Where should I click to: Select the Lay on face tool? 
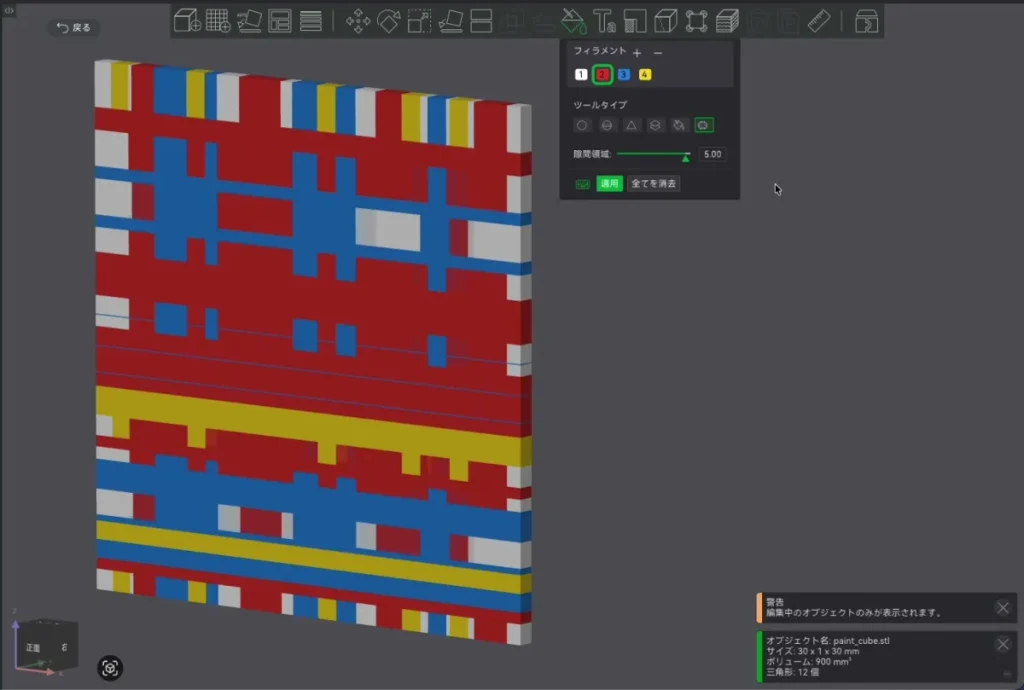[451, 21]
